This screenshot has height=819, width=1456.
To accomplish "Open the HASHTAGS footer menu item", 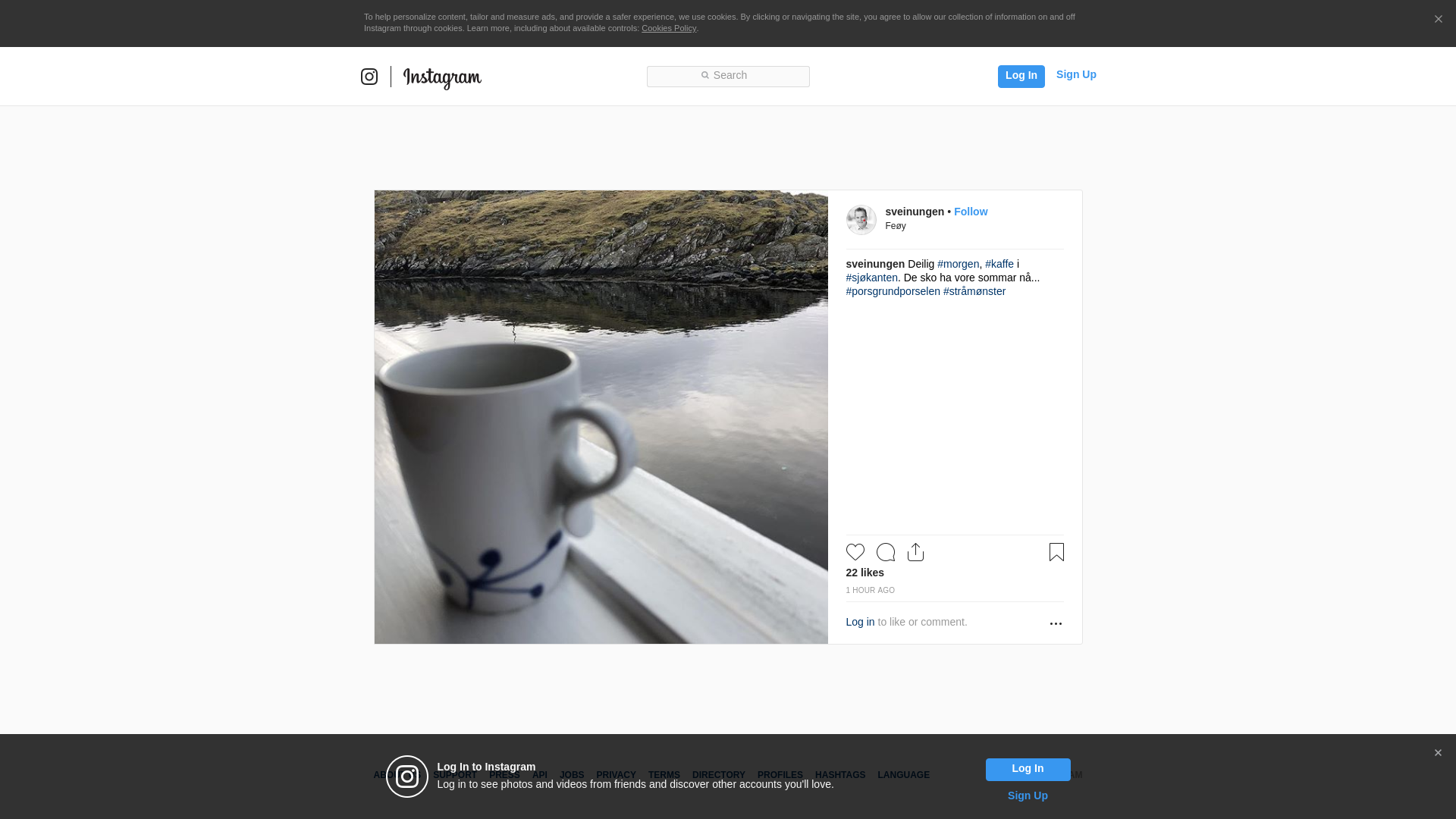I will pyautogui.click(x=839, y=775).
